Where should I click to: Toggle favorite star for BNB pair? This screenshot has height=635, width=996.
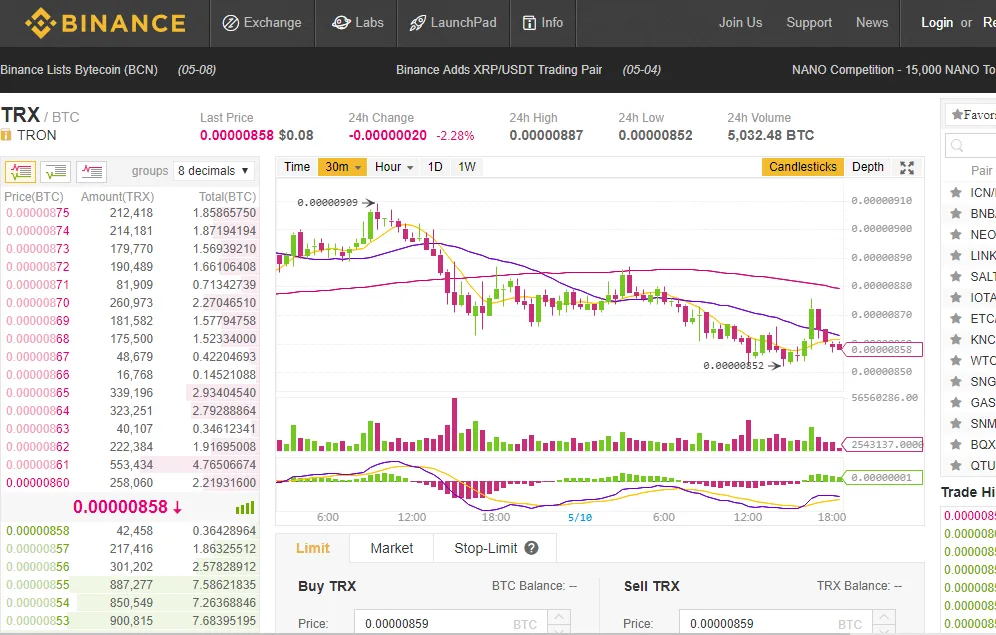click(x=955, y=213)
